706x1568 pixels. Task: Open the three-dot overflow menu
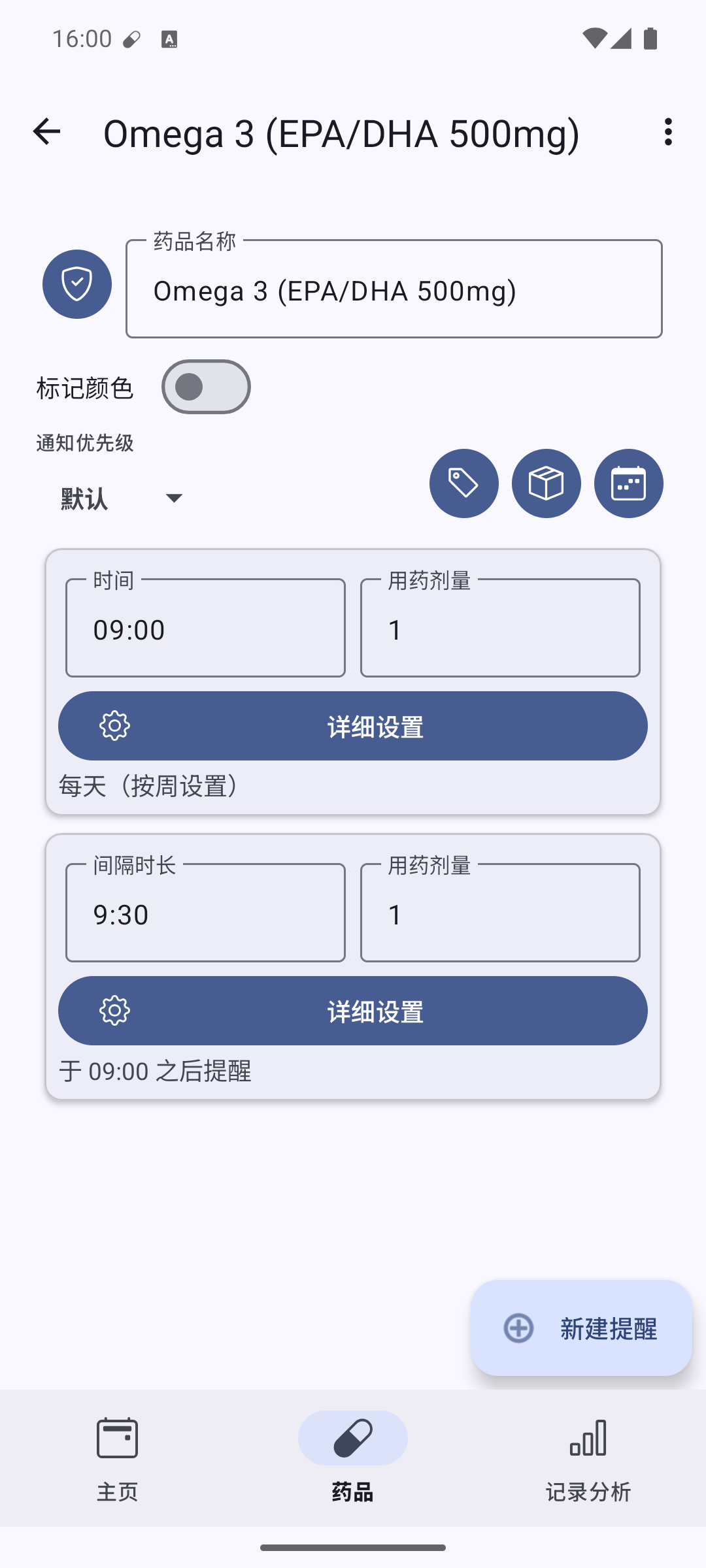(x=667, y=132)
